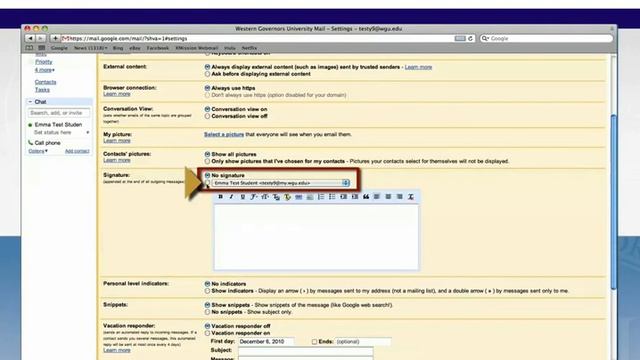Open text color picker in signature toolbar
Viewport: 640px width, 360px height.
[x=276, y=197]
